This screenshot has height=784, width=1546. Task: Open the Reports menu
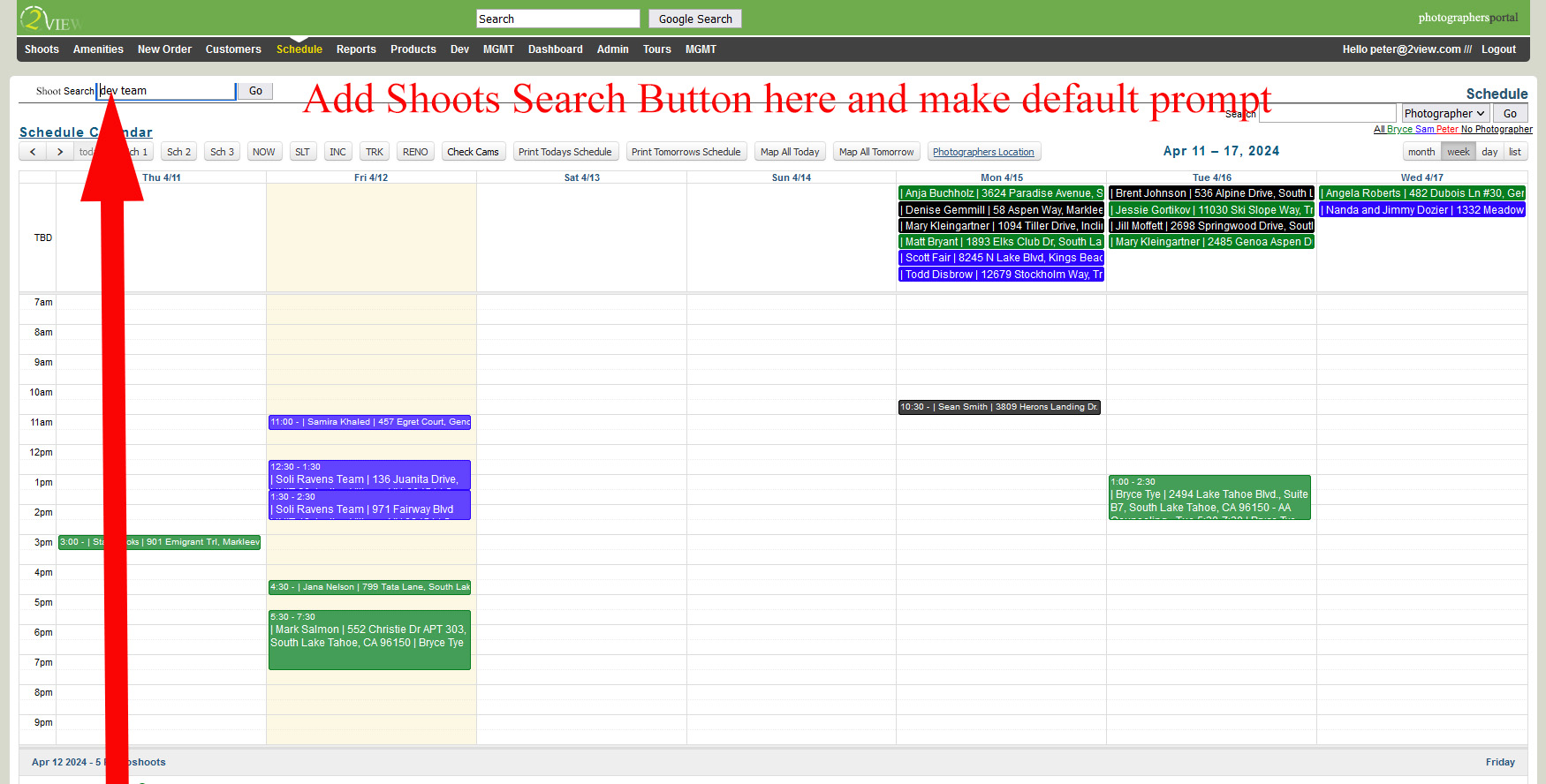[356, 49]
